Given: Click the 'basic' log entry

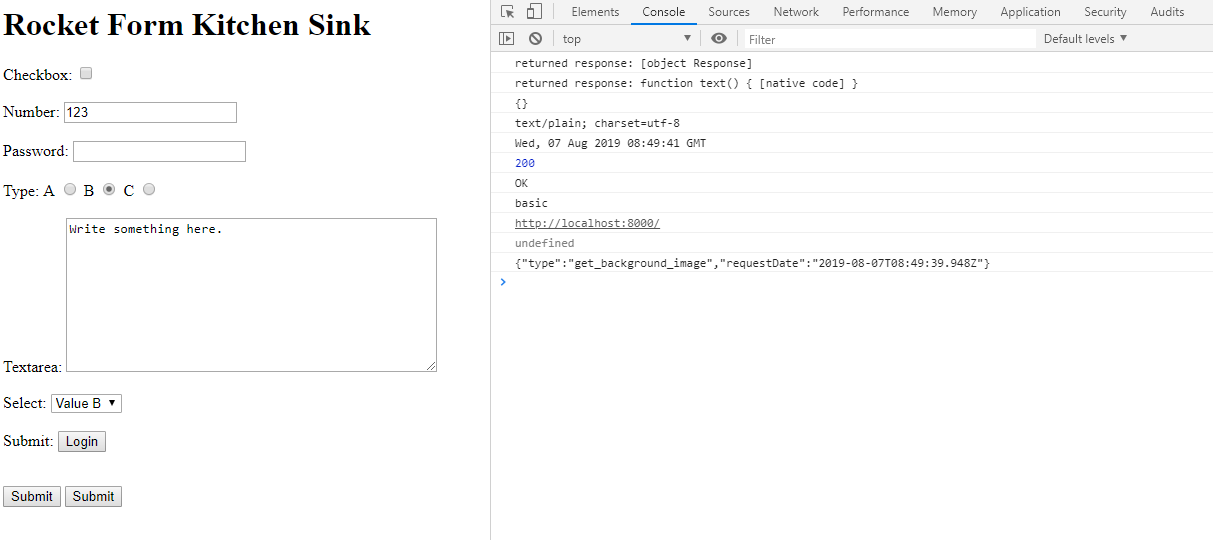Looking at the screenshot, I should (531, 203).
